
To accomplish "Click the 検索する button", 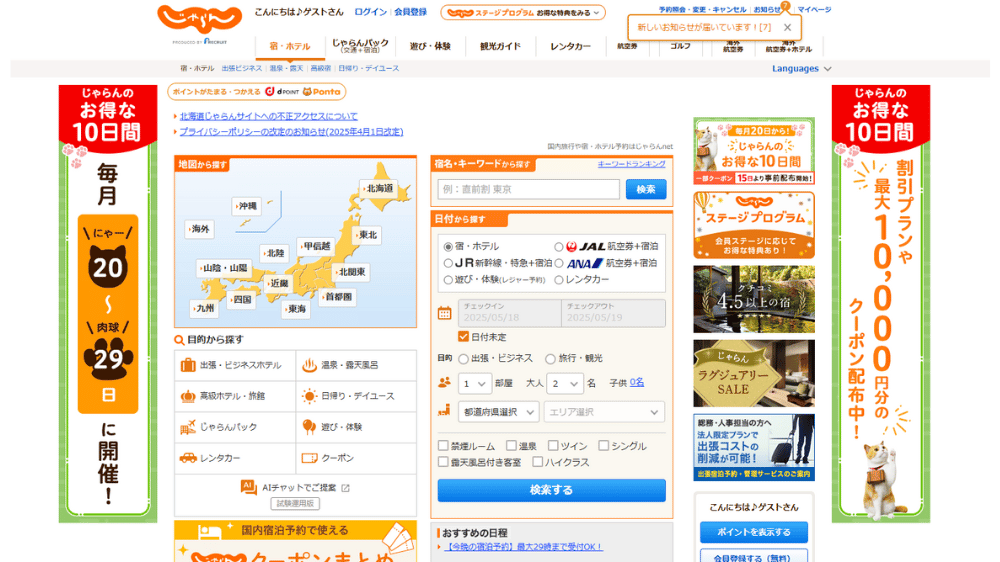I will click(x=552, y=490).
